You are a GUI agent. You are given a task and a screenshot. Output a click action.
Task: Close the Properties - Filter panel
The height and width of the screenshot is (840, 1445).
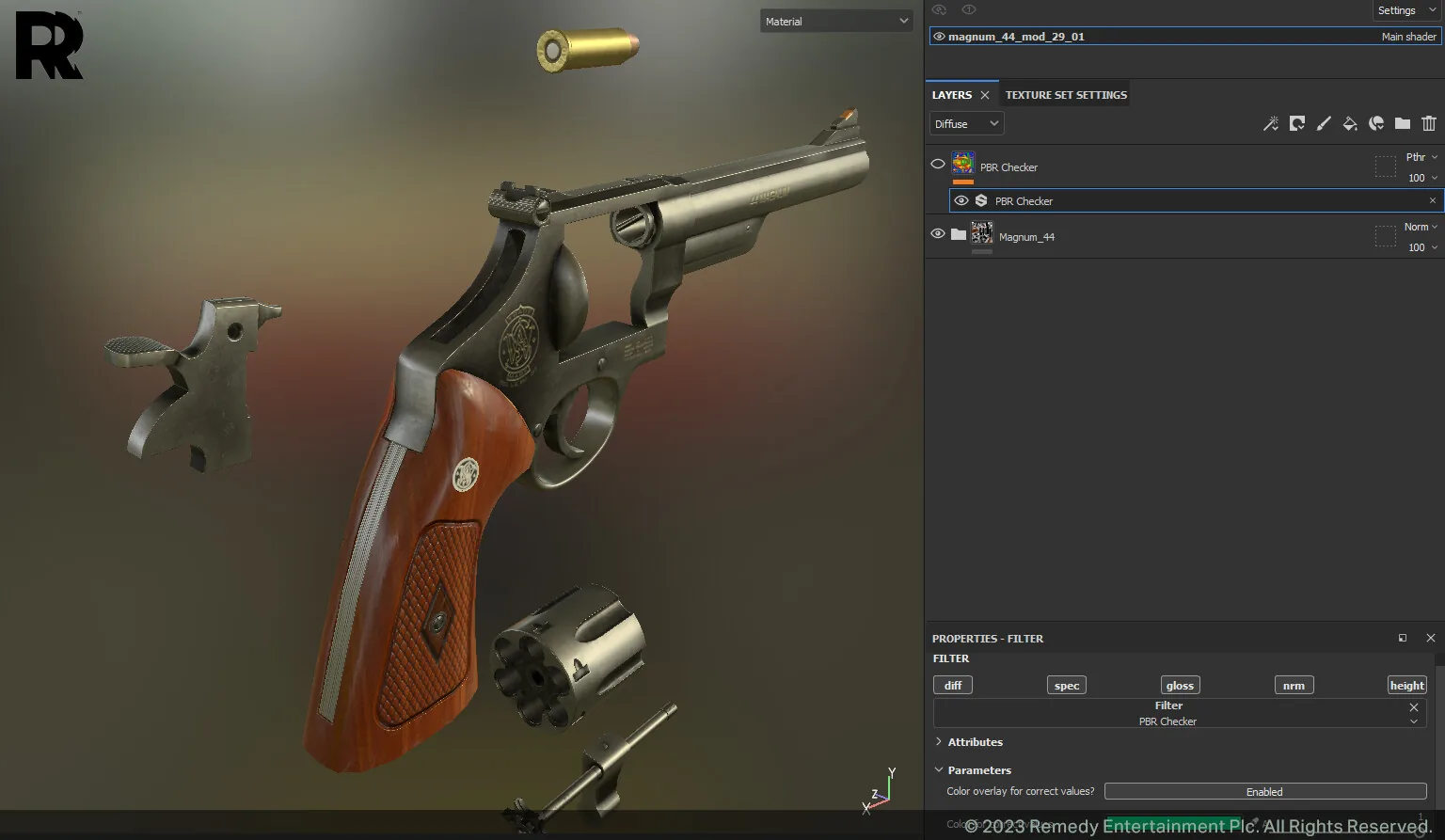coord(1430,638)
